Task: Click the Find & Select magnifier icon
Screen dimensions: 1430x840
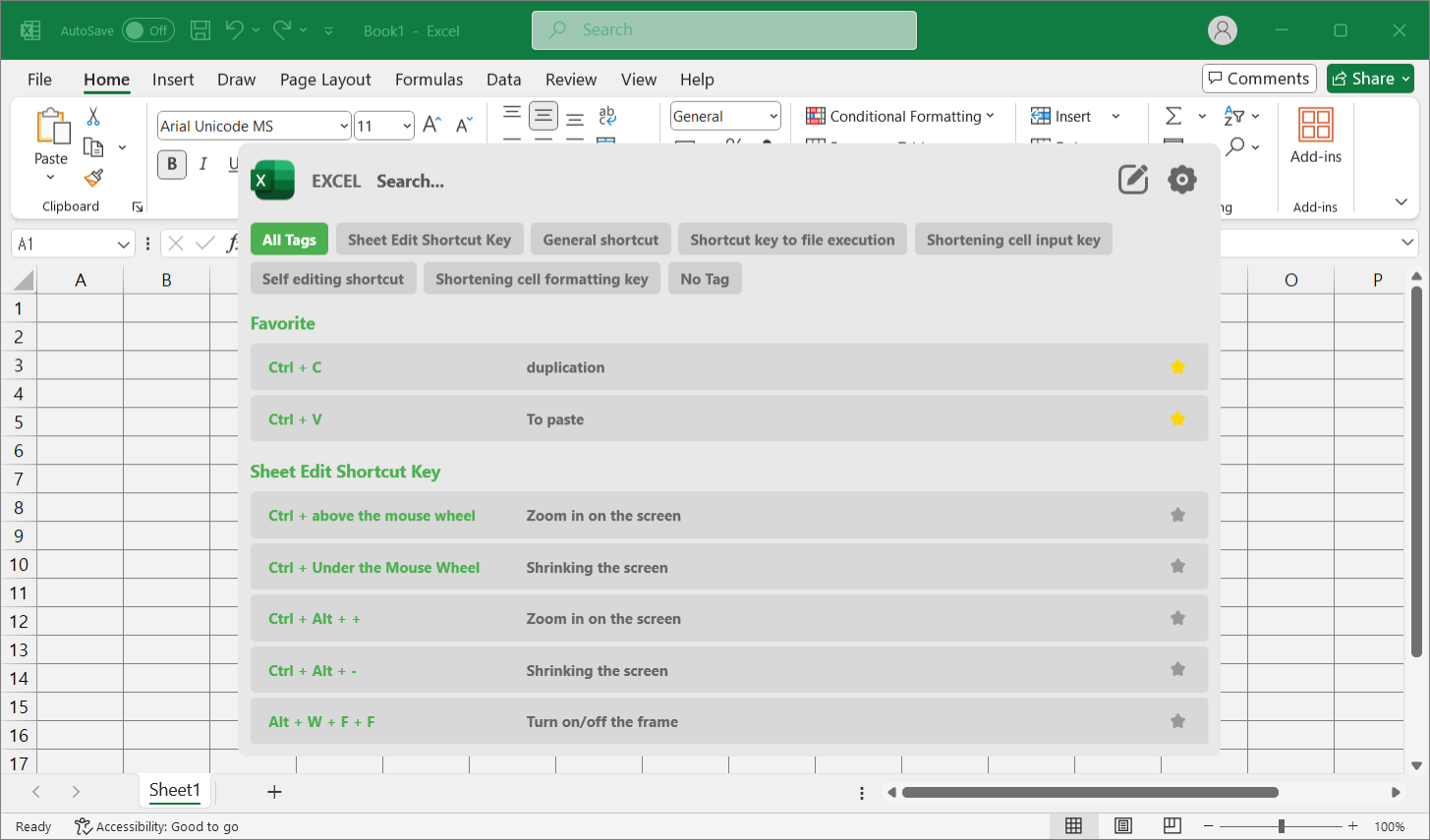Action: (x=1235, y=146)
